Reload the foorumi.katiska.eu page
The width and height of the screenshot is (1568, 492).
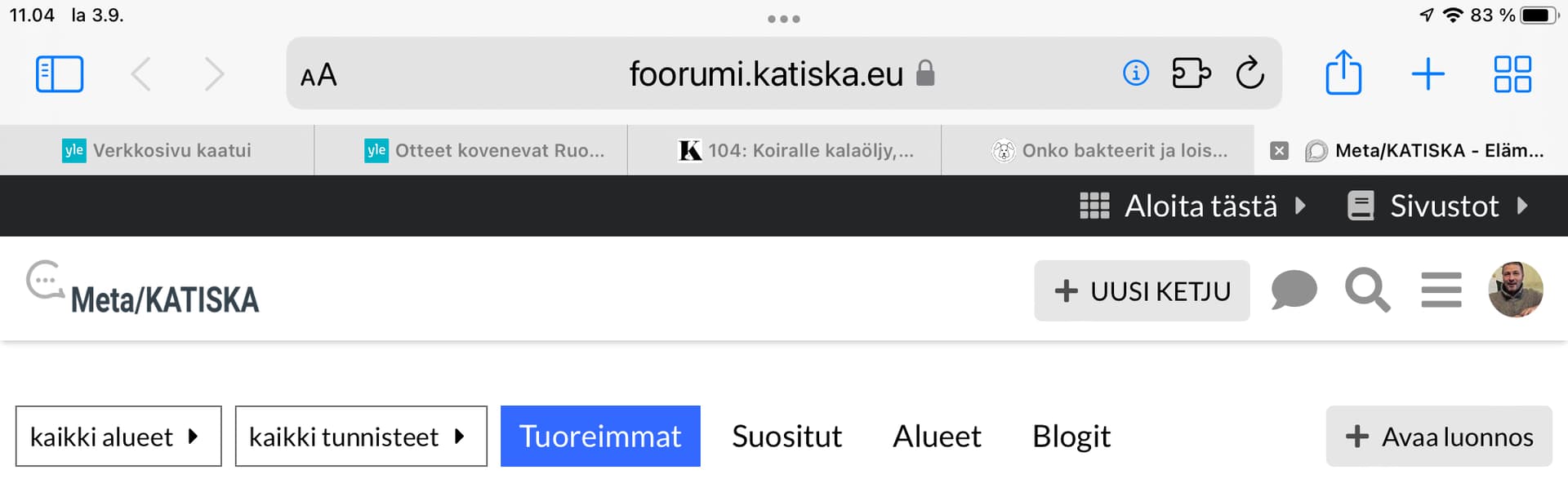coord(1249,73)
